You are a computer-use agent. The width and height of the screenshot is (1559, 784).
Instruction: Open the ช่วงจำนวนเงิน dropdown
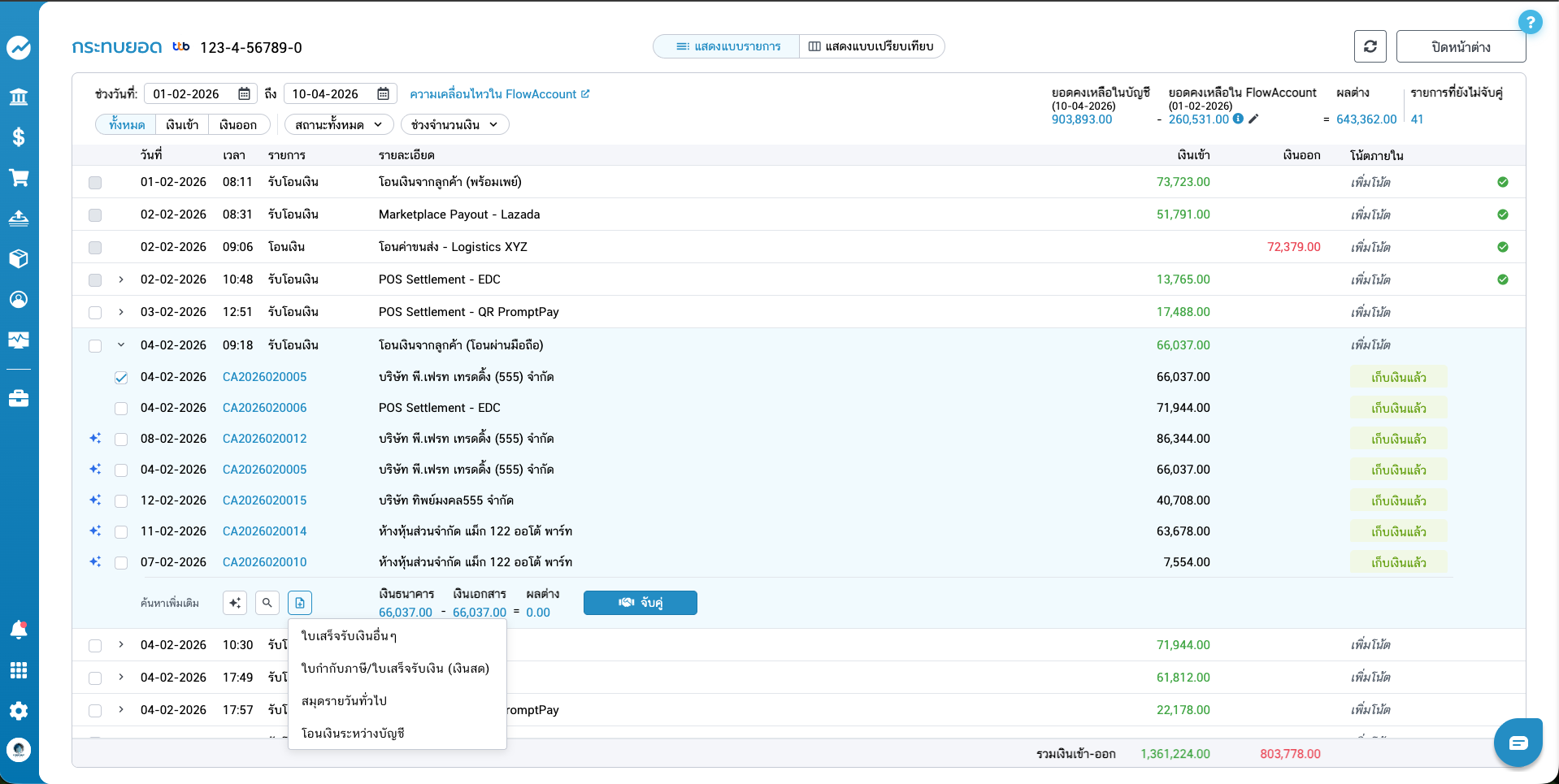(455, 124)
